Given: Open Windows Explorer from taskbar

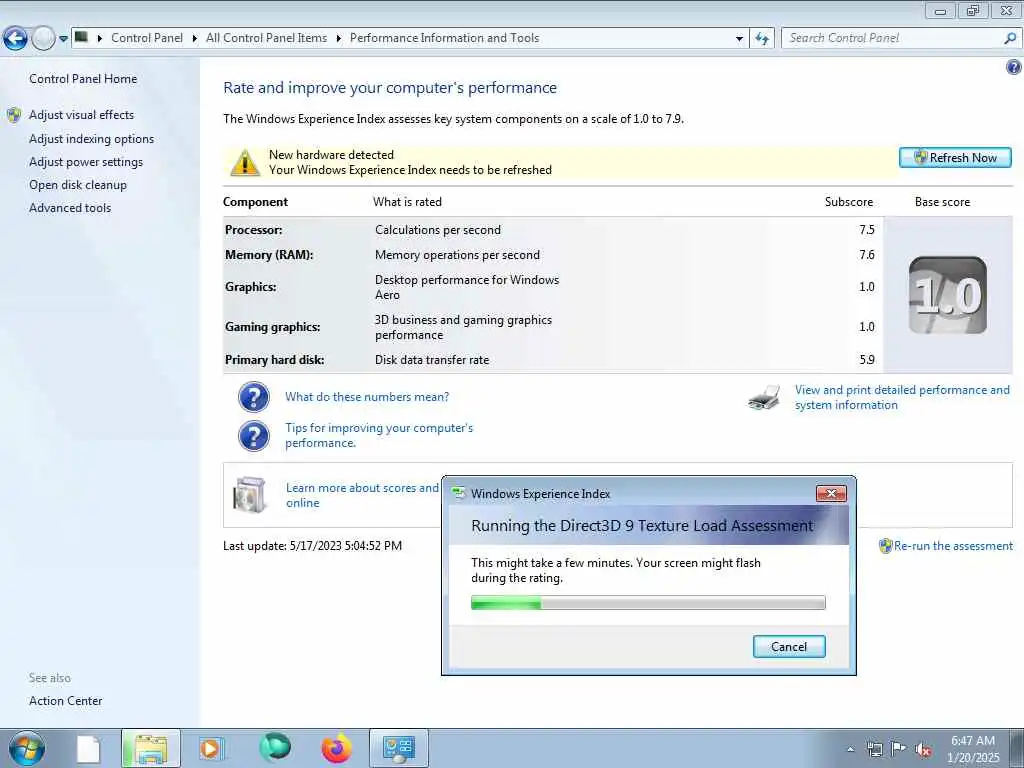Looking at the screenshot, I should tap(151, 748).
